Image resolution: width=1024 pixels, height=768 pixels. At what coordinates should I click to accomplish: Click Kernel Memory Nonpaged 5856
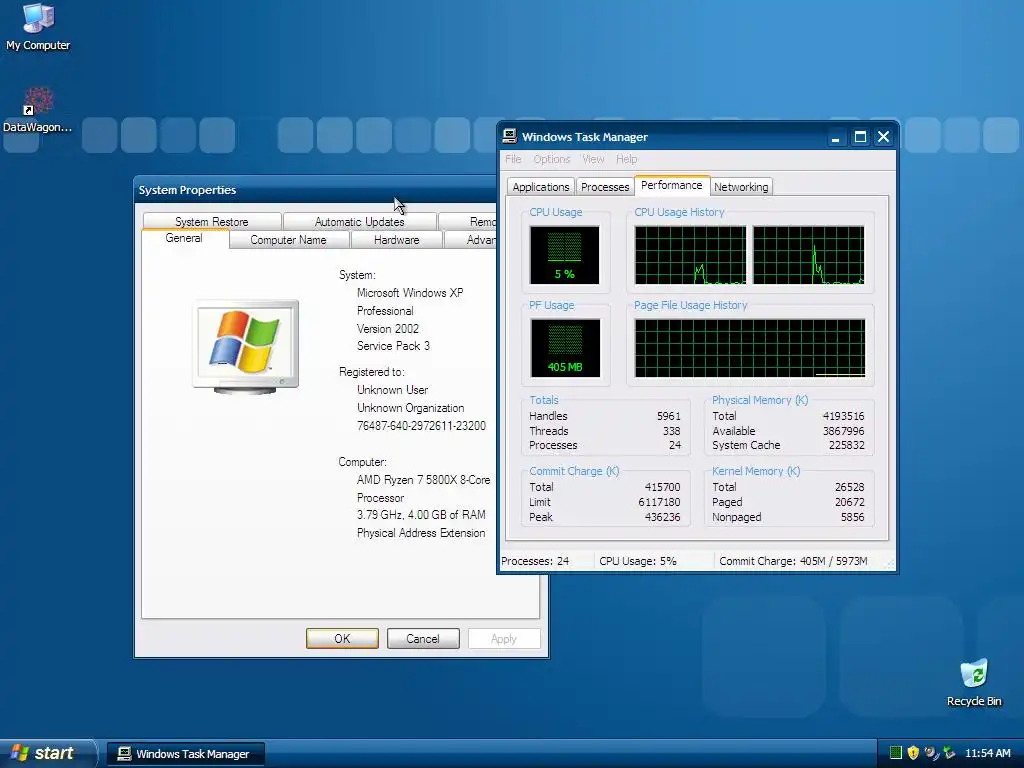coord(853,517)
